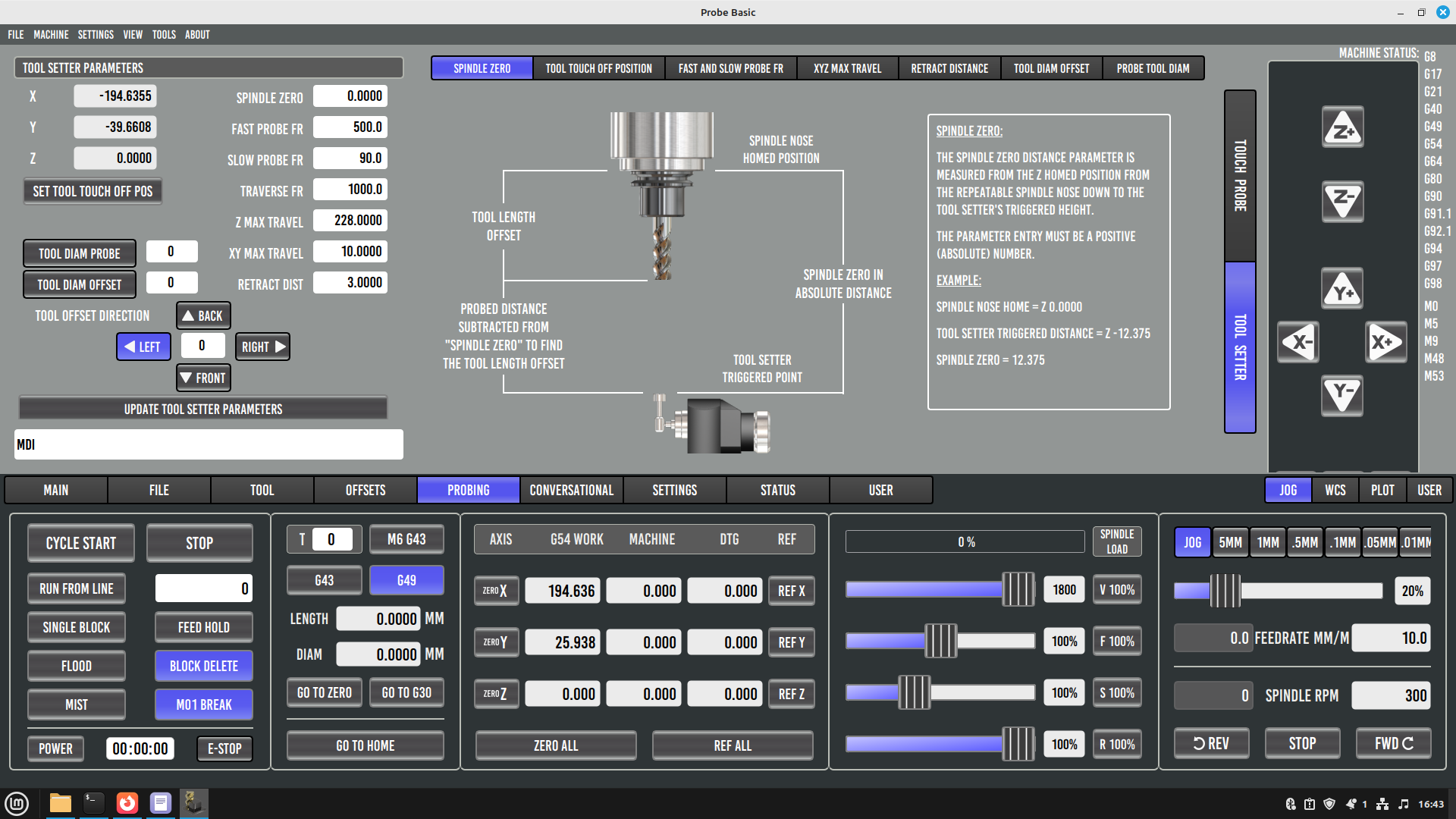1456x819 pixels.
Task: Open the Tool Touch Off Position help tab
Action: [599, 68]
